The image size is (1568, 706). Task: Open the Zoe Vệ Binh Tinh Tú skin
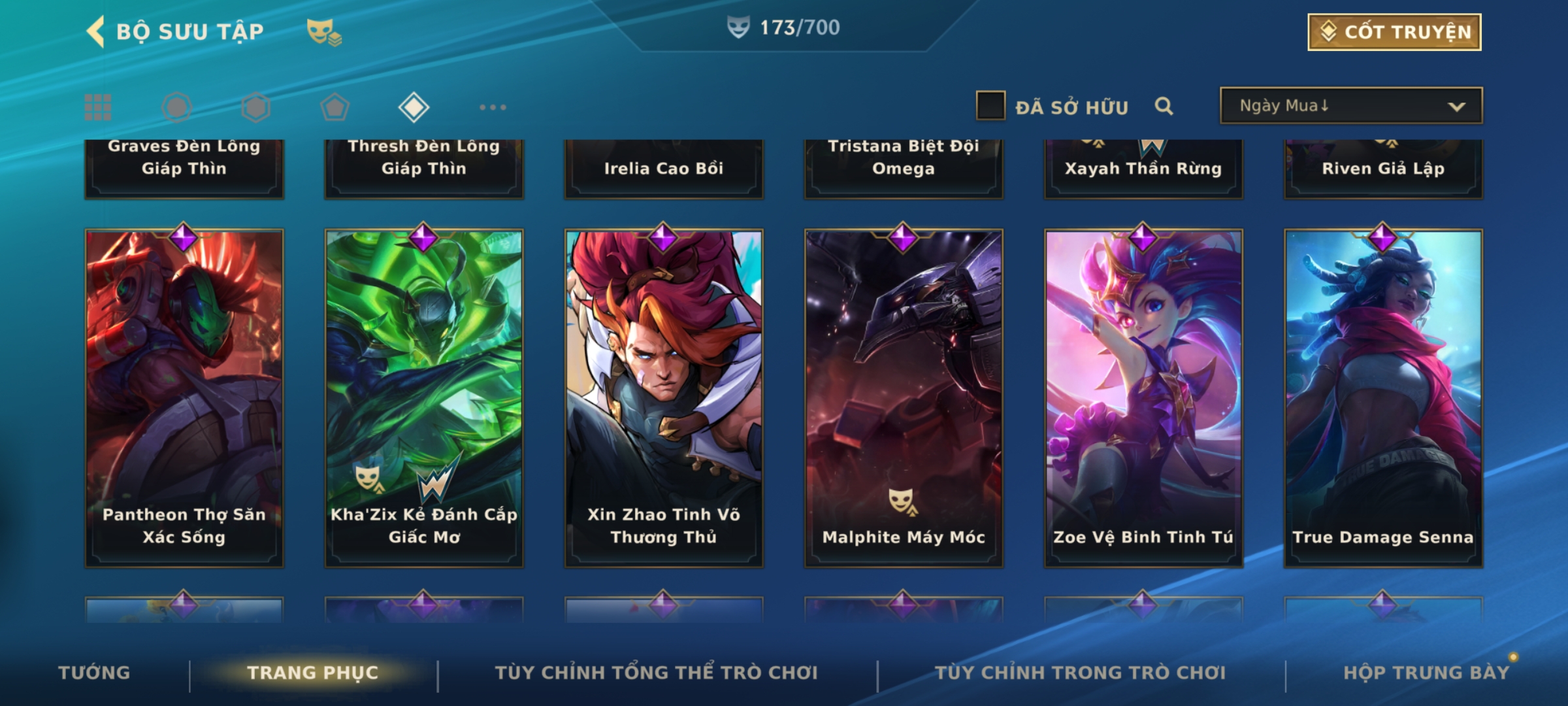click(x=1143, y=398)
